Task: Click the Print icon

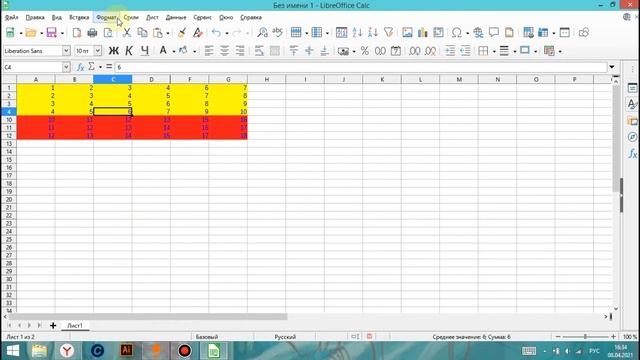Action: click(x=92, y=33)
